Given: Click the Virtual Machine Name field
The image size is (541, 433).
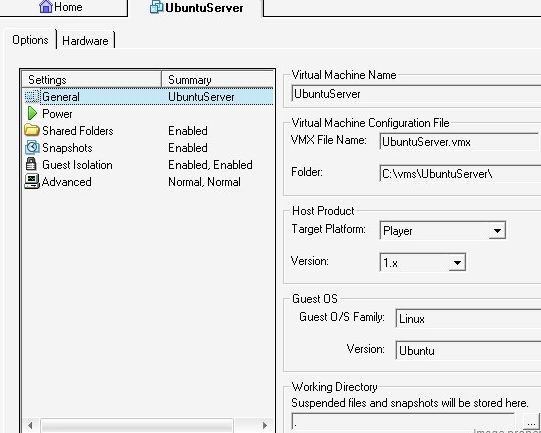Looking at the screenshot, I should [416, 94].
